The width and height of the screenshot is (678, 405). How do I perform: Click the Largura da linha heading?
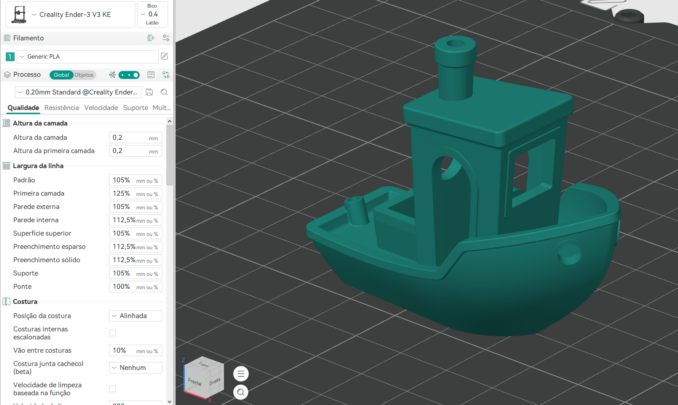(38, 166)
